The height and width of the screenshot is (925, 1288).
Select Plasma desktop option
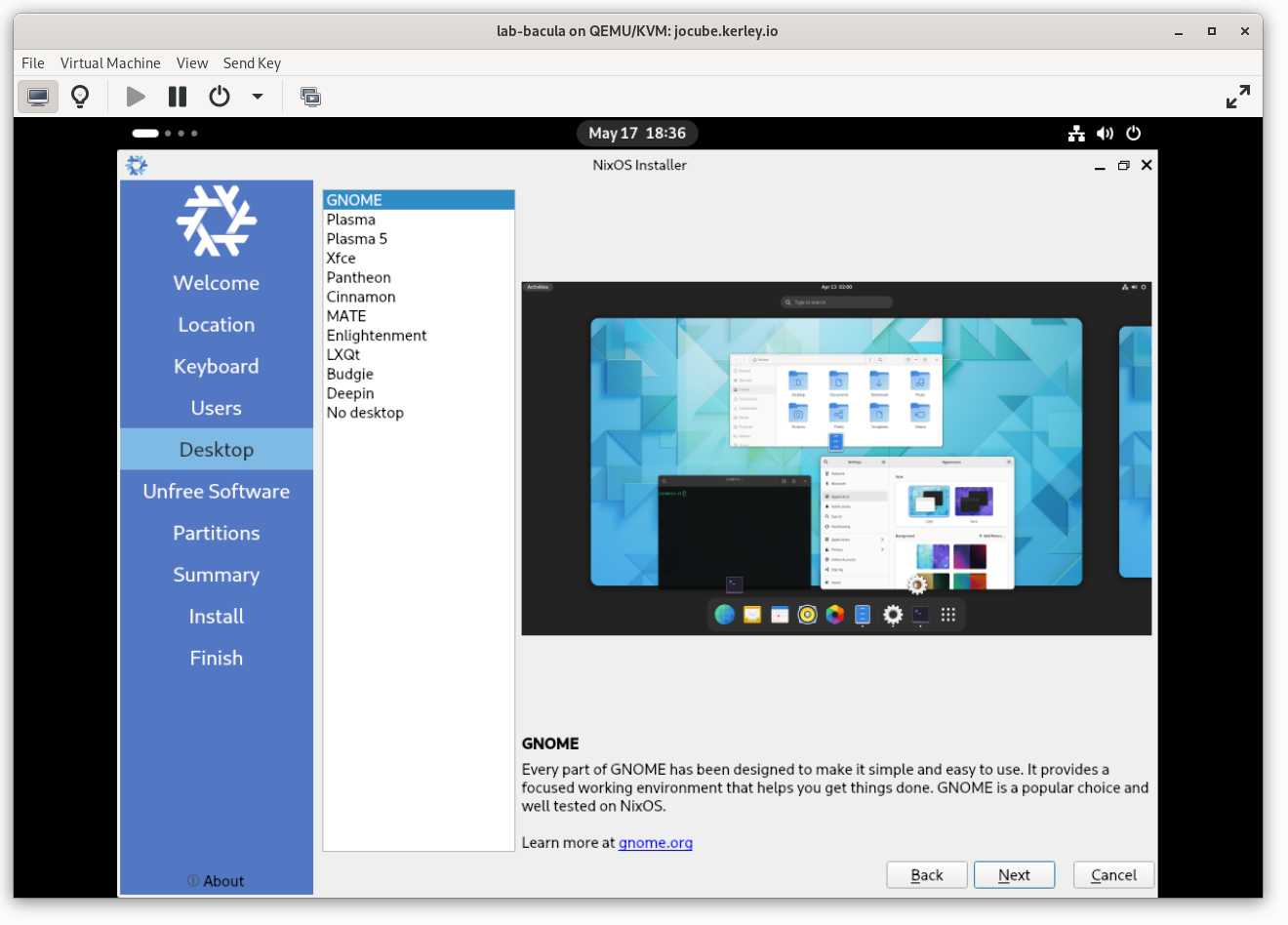(419, 220)
